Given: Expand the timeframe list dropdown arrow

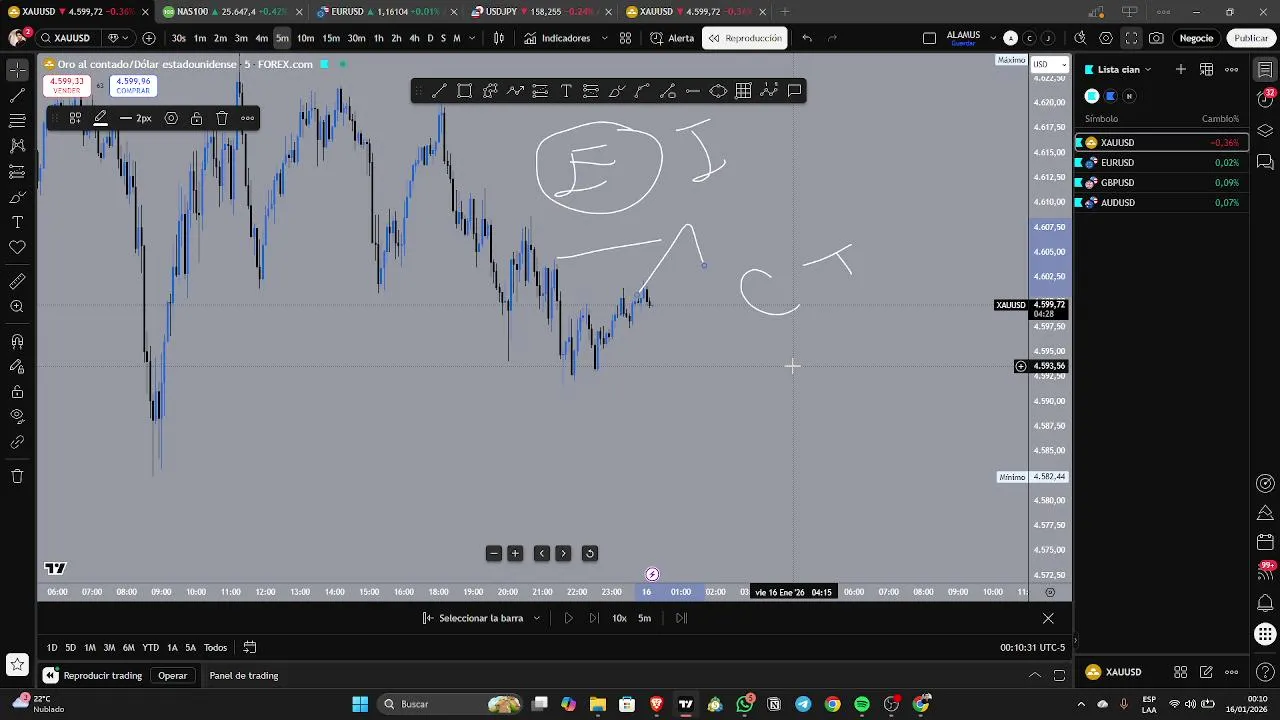Looking at the screenshot, I should [471, 38].
